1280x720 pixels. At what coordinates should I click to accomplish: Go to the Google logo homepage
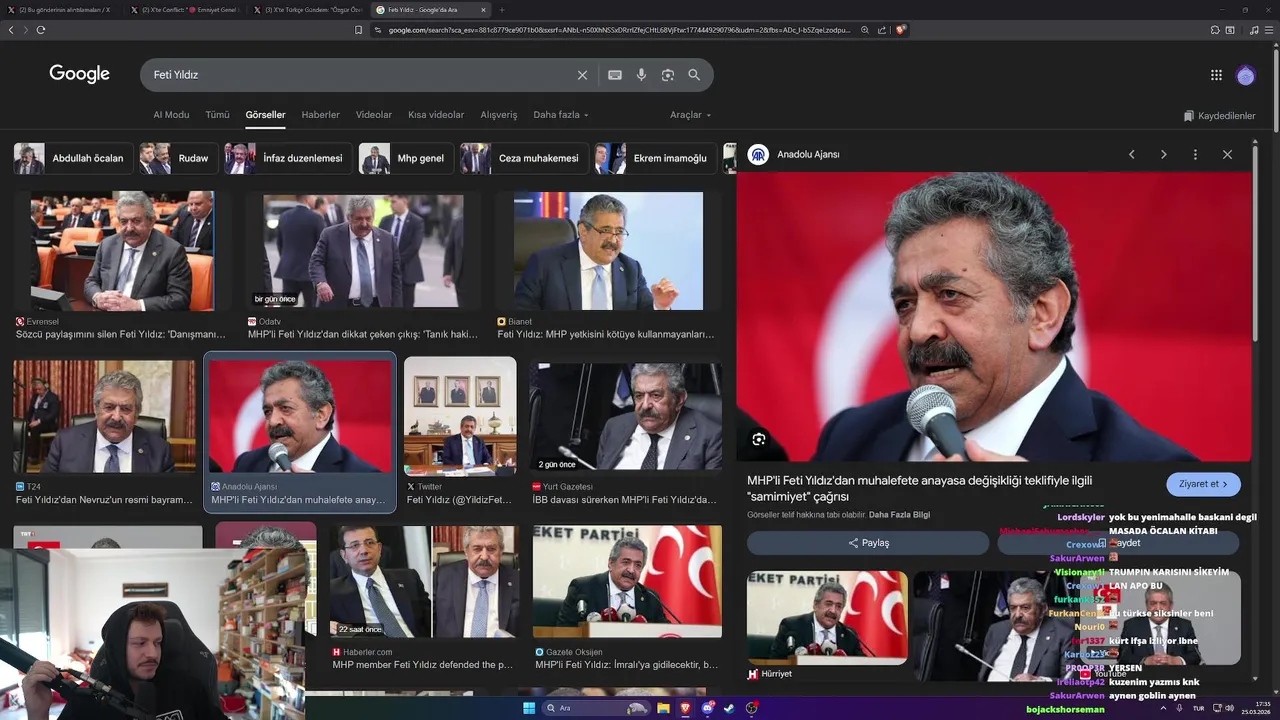80,74
